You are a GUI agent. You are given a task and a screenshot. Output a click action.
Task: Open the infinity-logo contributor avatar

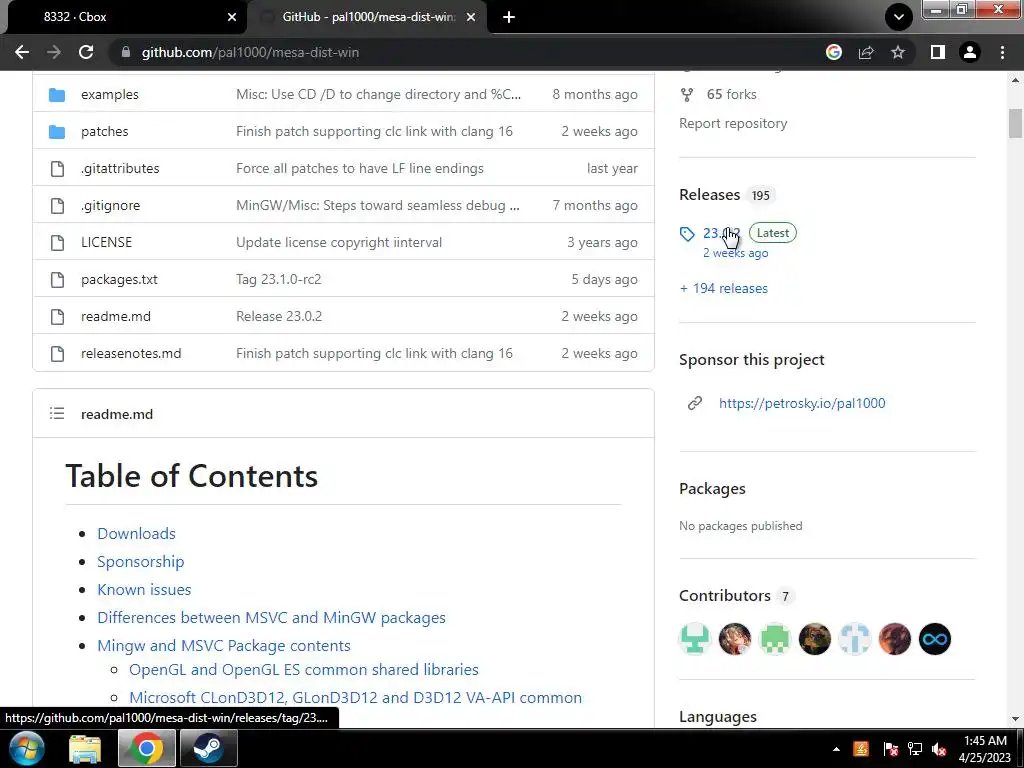tap(935, 639)
